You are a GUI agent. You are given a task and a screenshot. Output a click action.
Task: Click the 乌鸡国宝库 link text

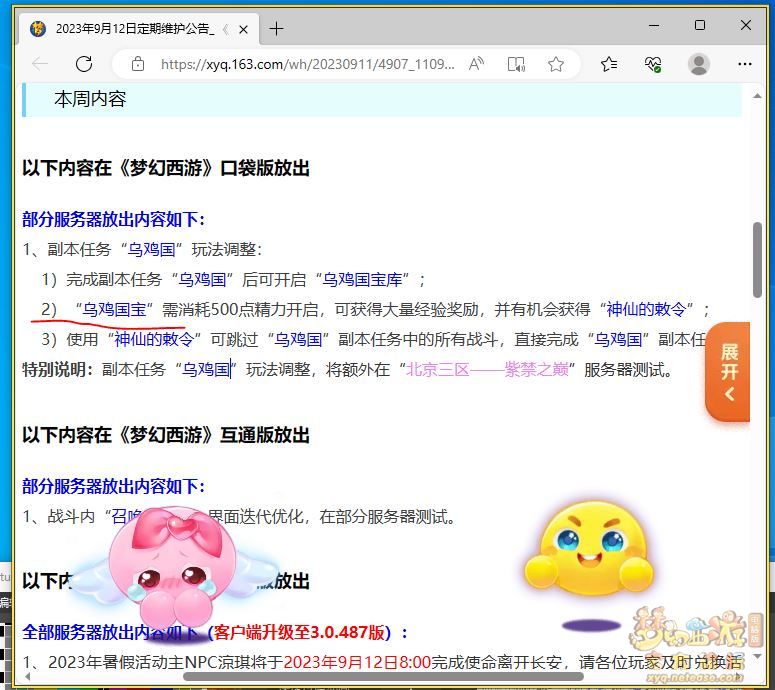[x=368, y=279]
